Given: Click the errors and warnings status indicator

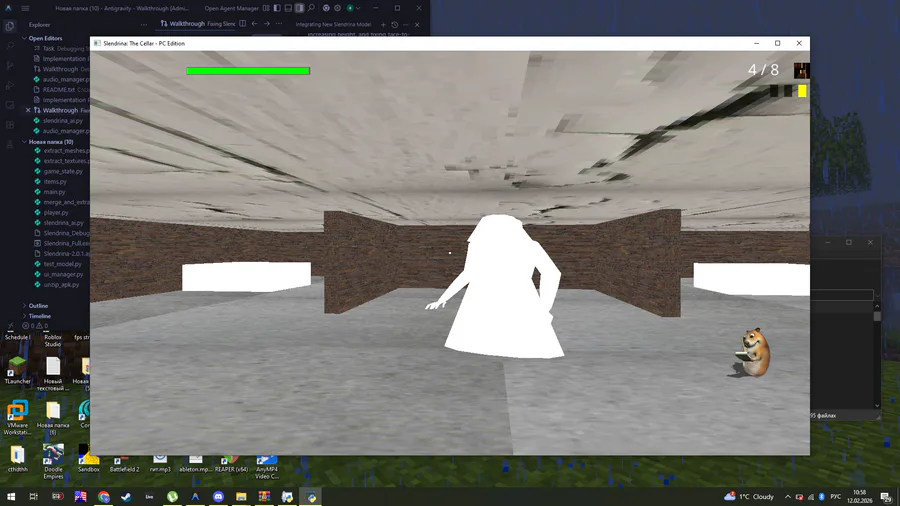Looking at the screenshot, I should click(35, 326).
